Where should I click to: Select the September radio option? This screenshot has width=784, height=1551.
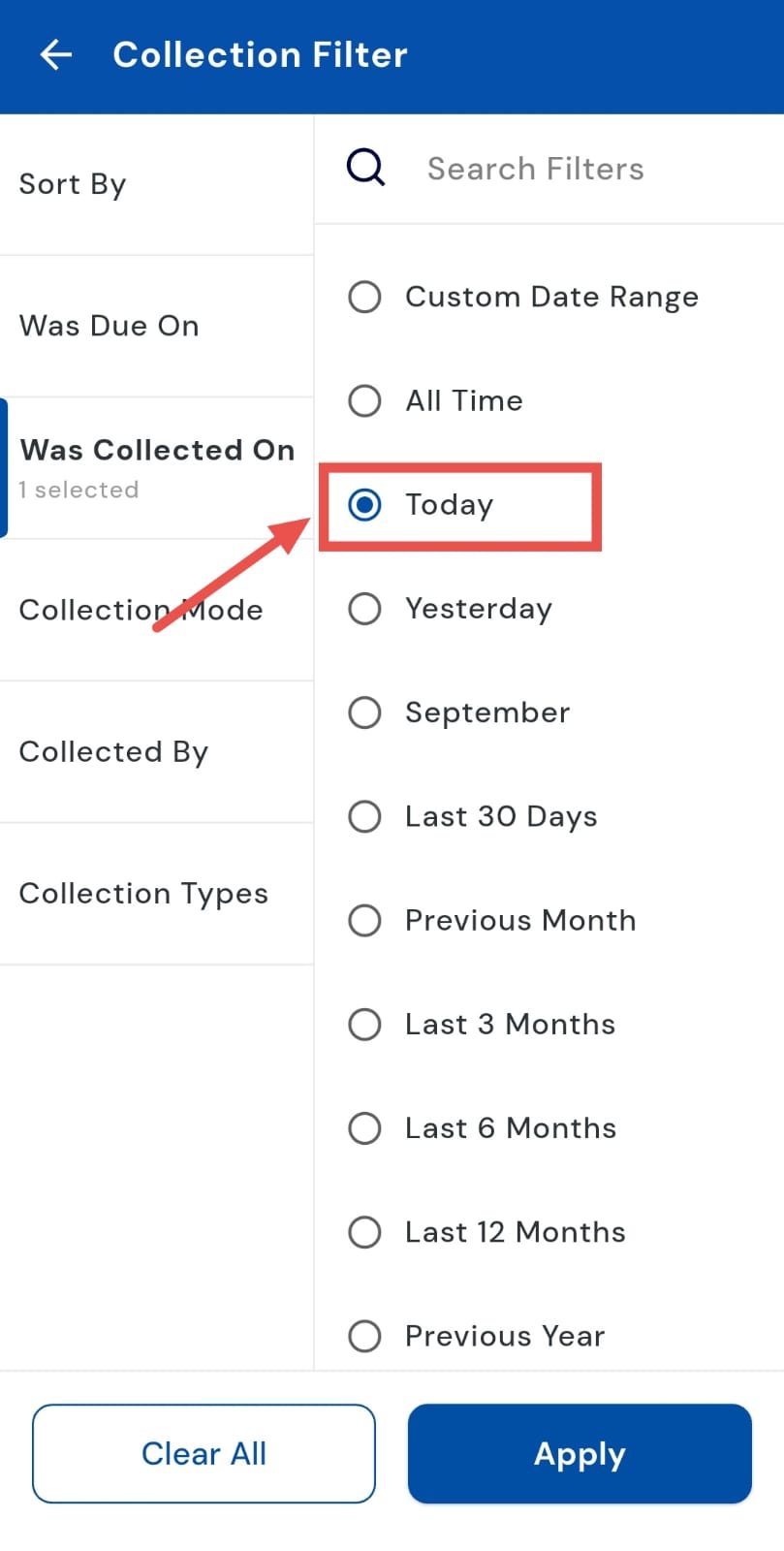(x=364, y=712)
